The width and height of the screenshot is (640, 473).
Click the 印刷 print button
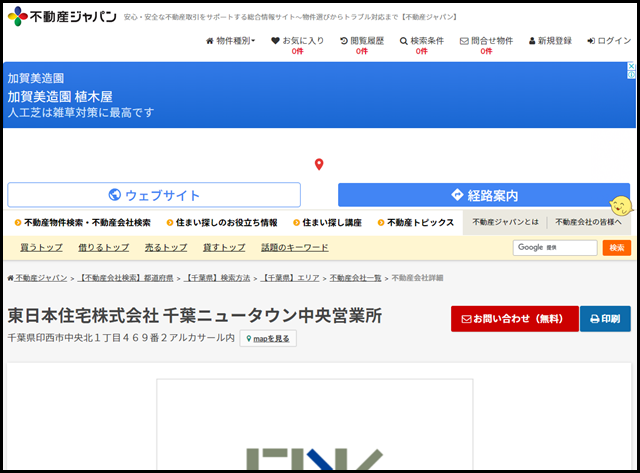605,319
